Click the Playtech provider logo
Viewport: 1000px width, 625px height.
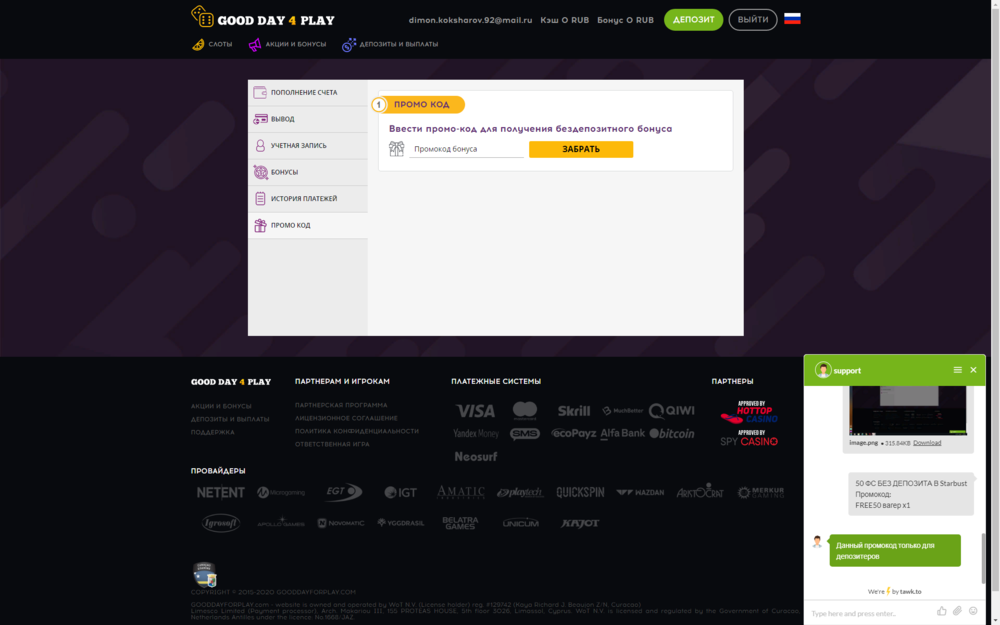[520, 492]
